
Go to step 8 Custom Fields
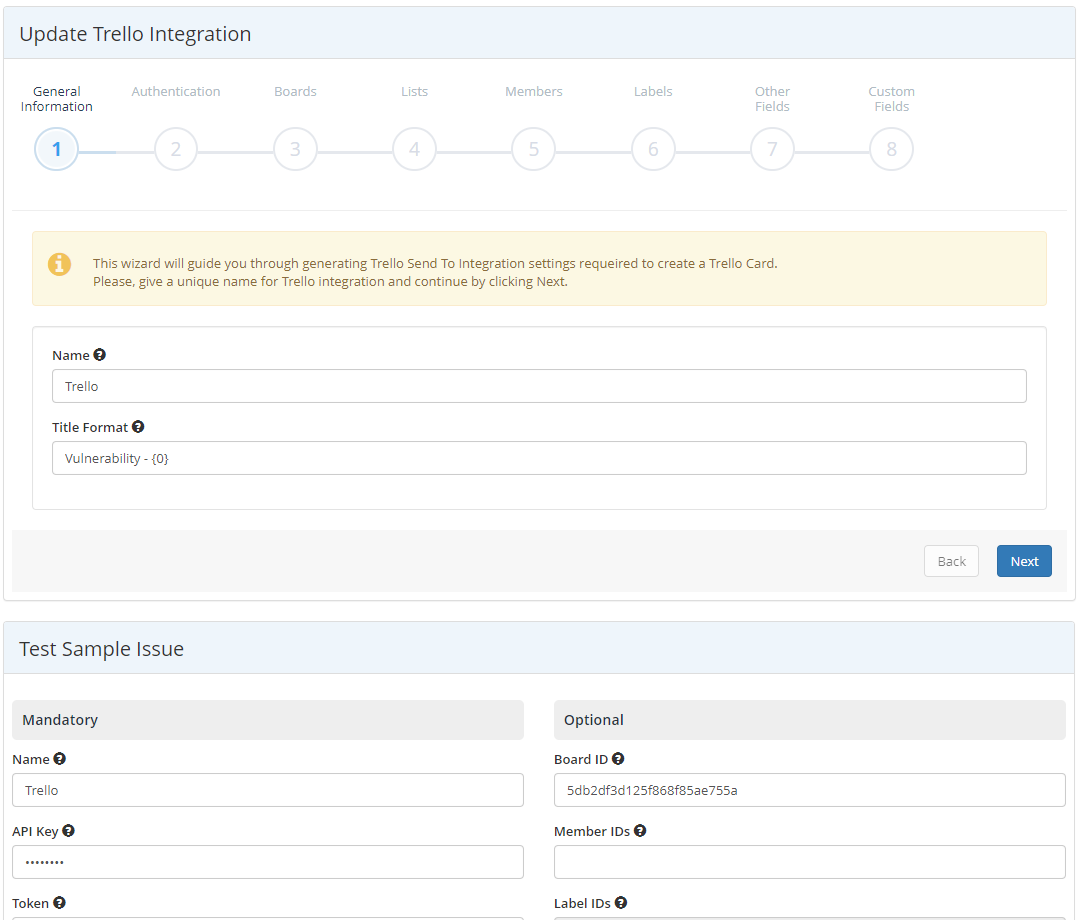pyautogui.click(x=891, y=150)
